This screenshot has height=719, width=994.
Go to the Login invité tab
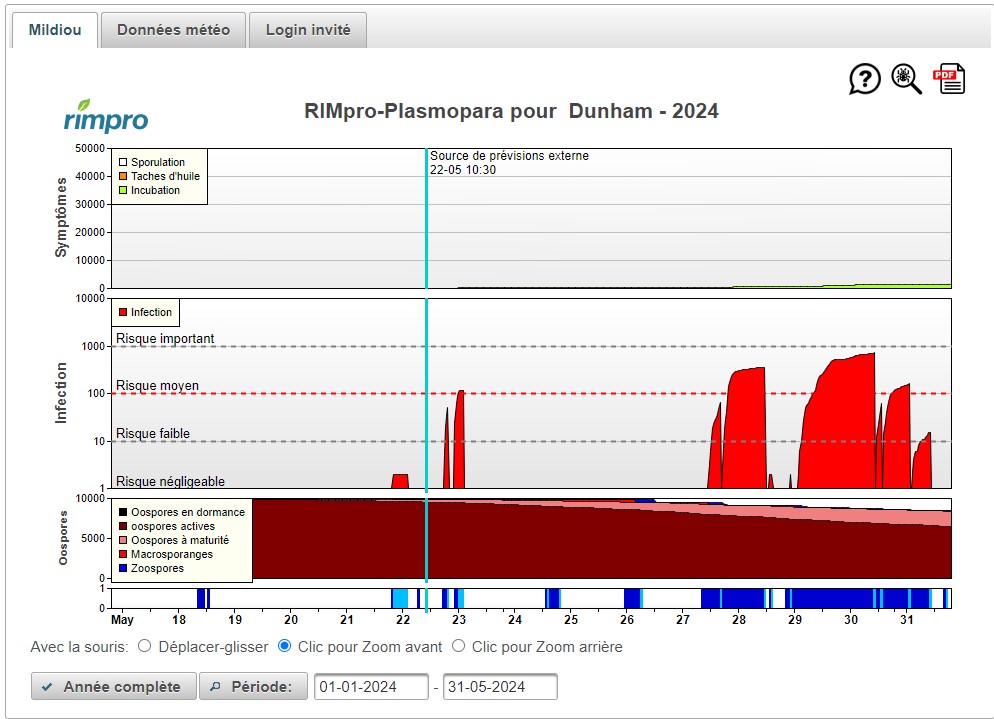click(308, 30)
